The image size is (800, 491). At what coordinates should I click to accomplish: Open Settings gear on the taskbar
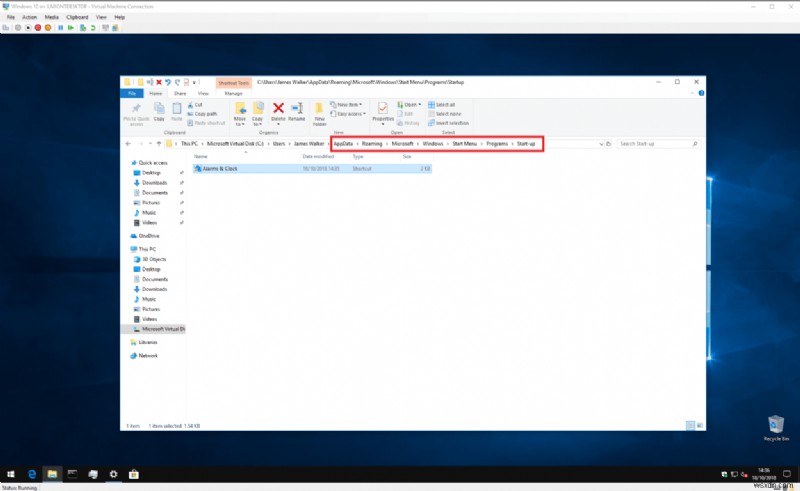113,474
